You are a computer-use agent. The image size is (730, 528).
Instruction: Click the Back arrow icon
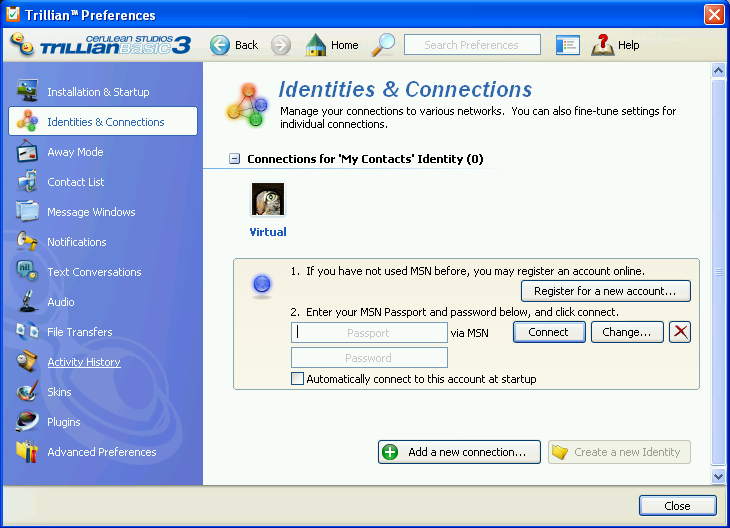pyautogui.click(x=220, y=45)
